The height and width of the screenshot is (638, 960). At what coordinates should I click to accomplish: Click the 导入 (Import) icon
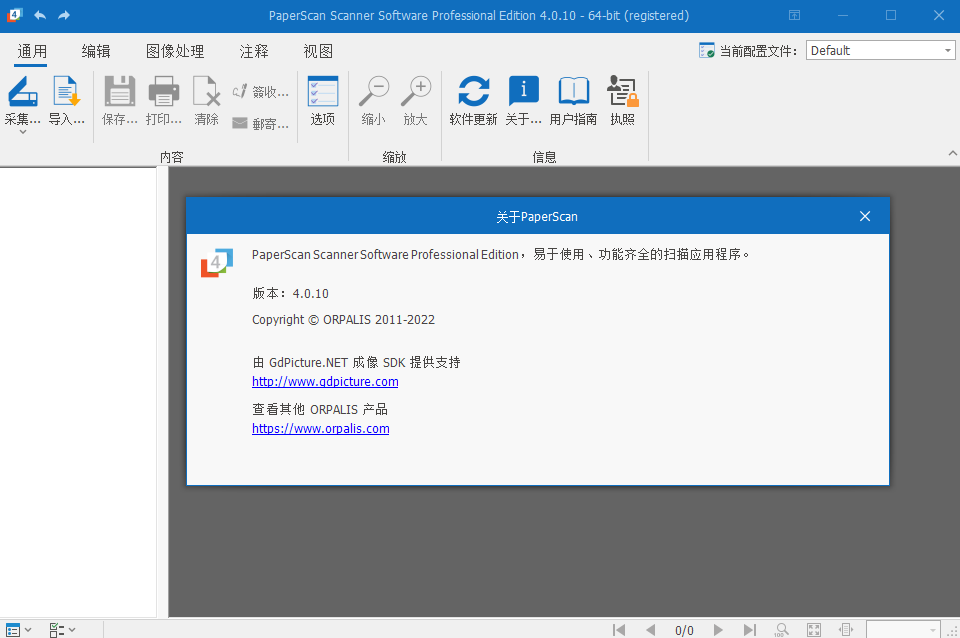[x=66, y=92]
